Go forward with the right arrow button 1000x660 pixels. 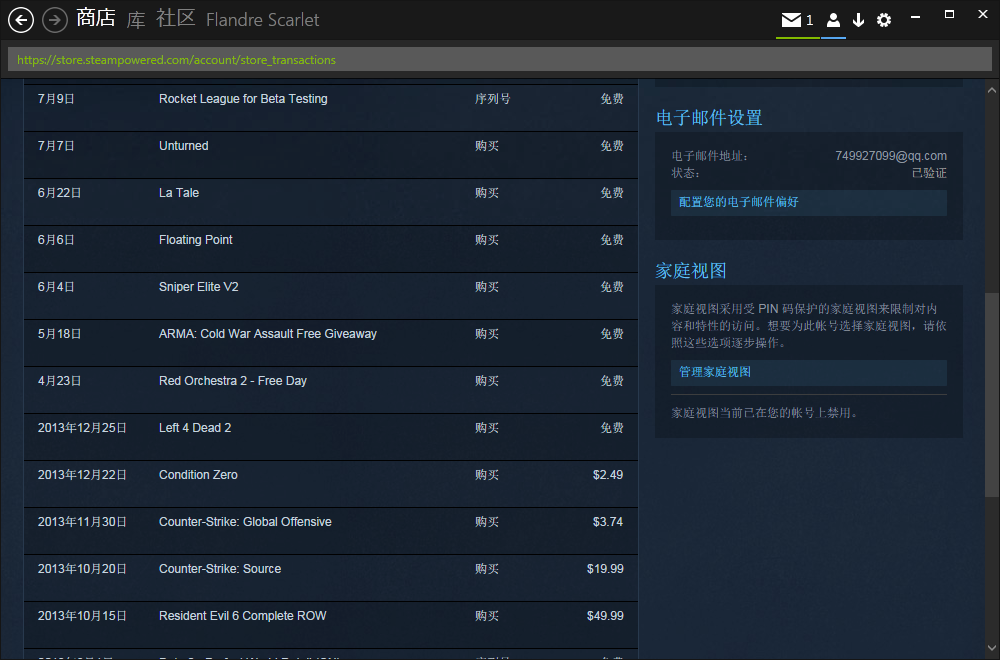[55, 20]
